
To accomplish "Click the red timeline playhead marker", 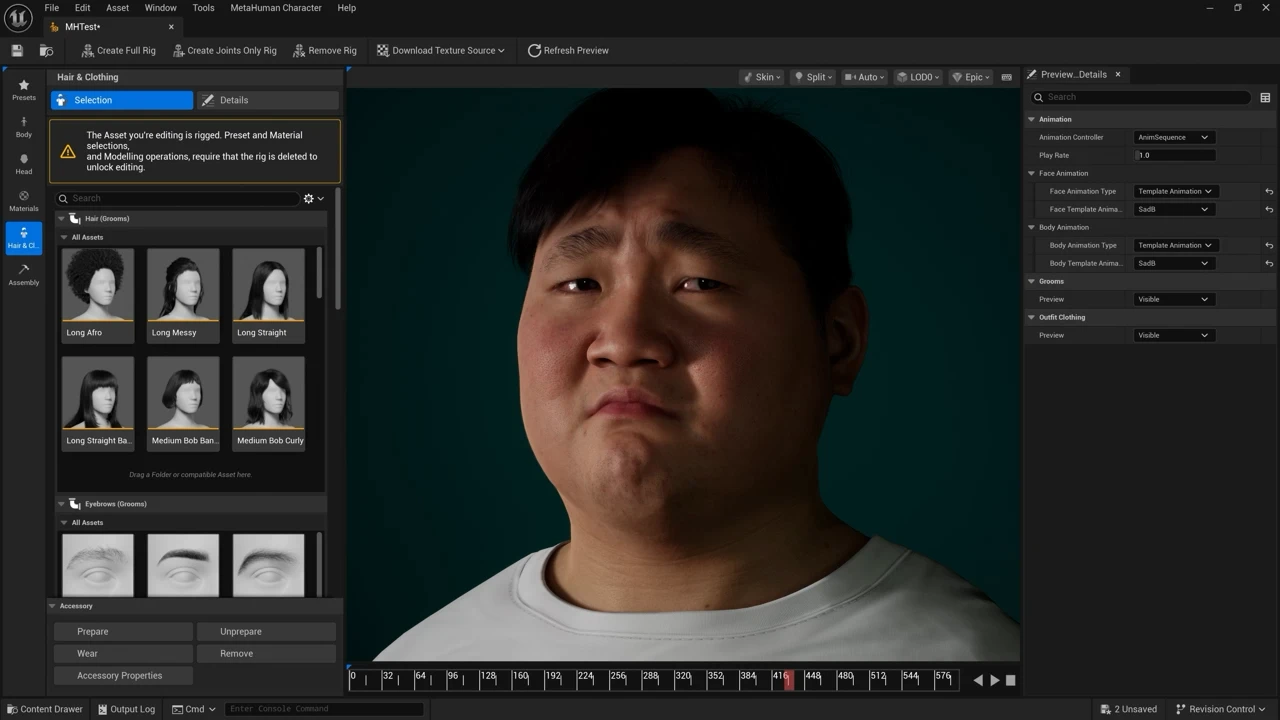I will coord(789,680).
